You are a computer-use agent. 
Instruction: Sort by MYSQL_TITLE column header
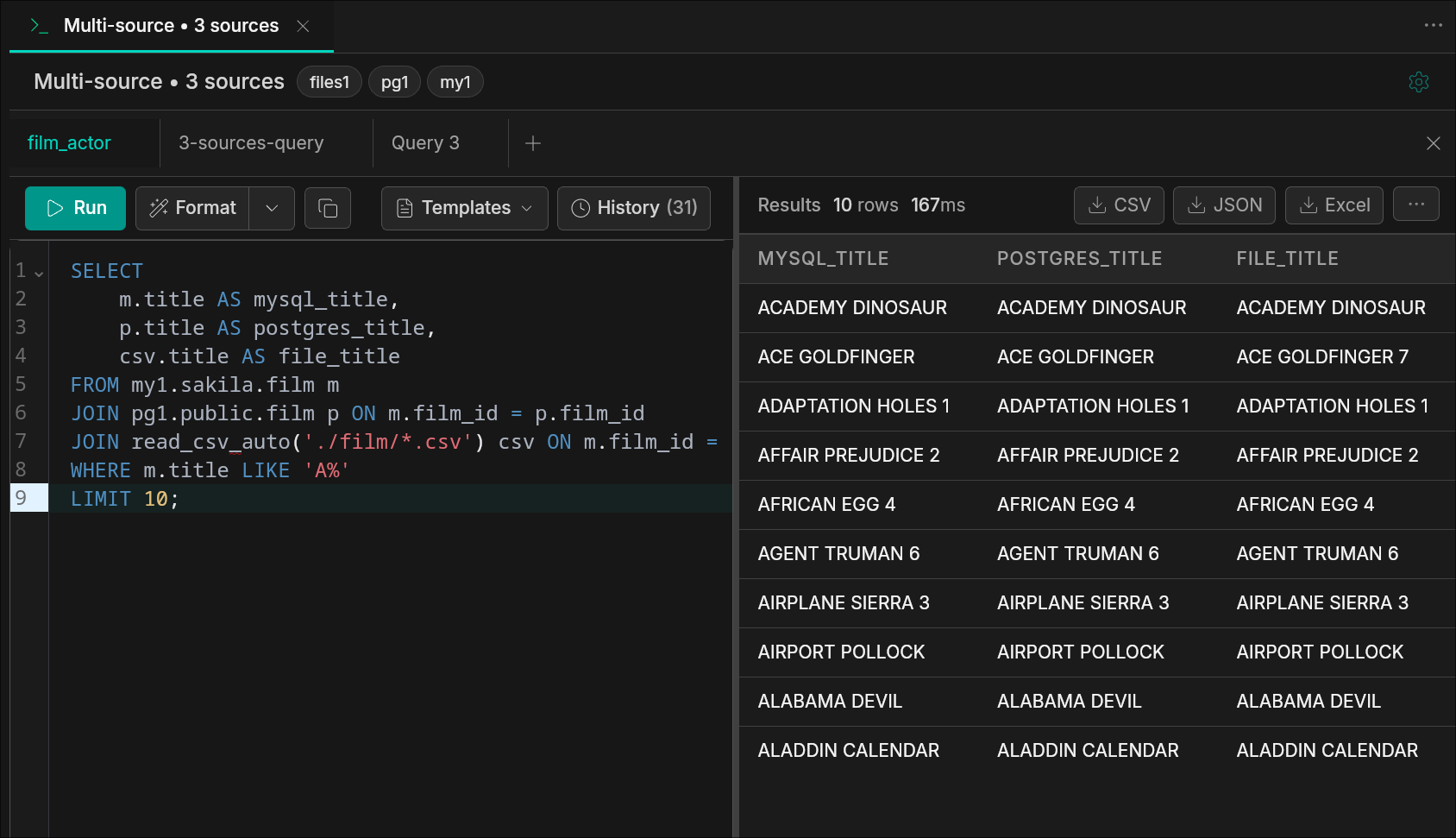pyautogui.click(x=823, y=259)
